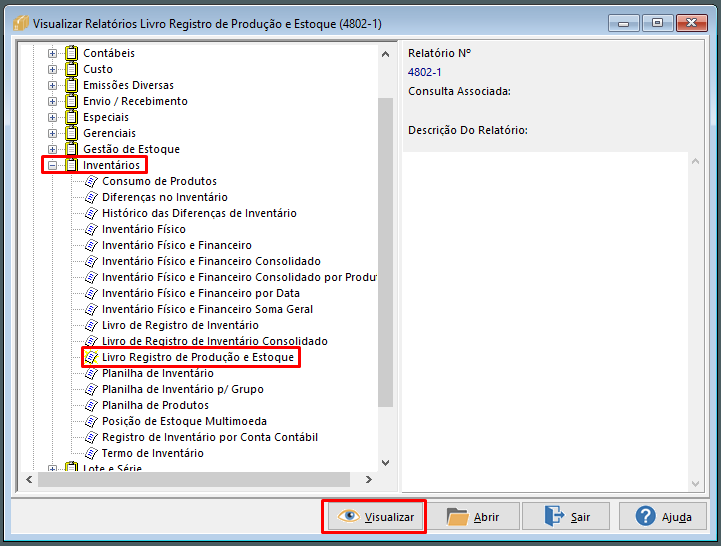
Task: Select Inventário Físico e Financeiro Consolidado por Produto
Action: [239, 277]
